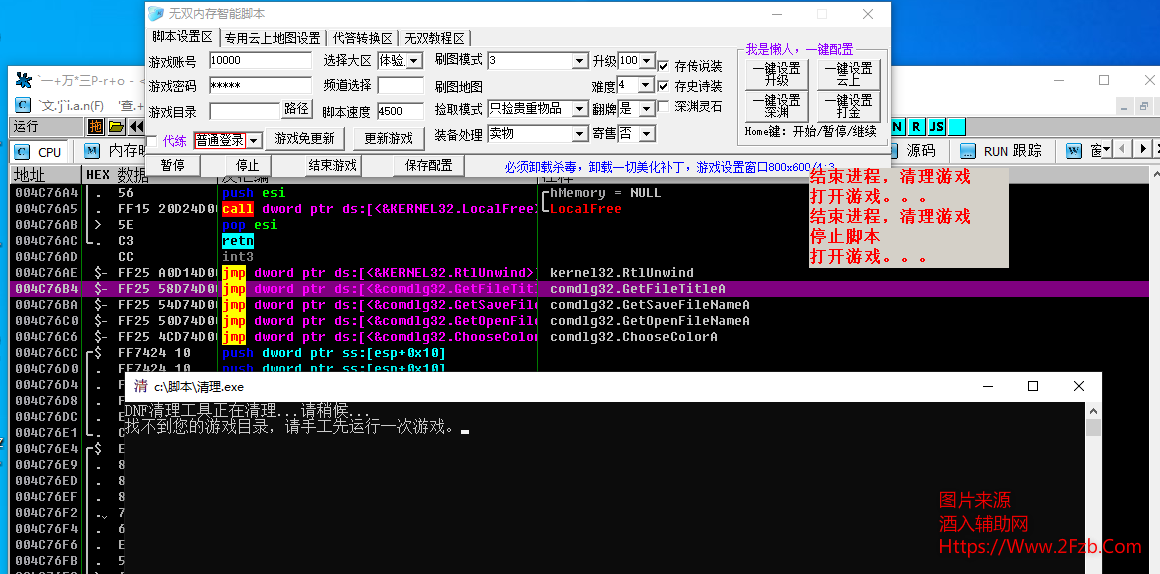Expand the 难度 difficulty dropdown
This screenshot has height=574, width=1160.
click(645, 86)
